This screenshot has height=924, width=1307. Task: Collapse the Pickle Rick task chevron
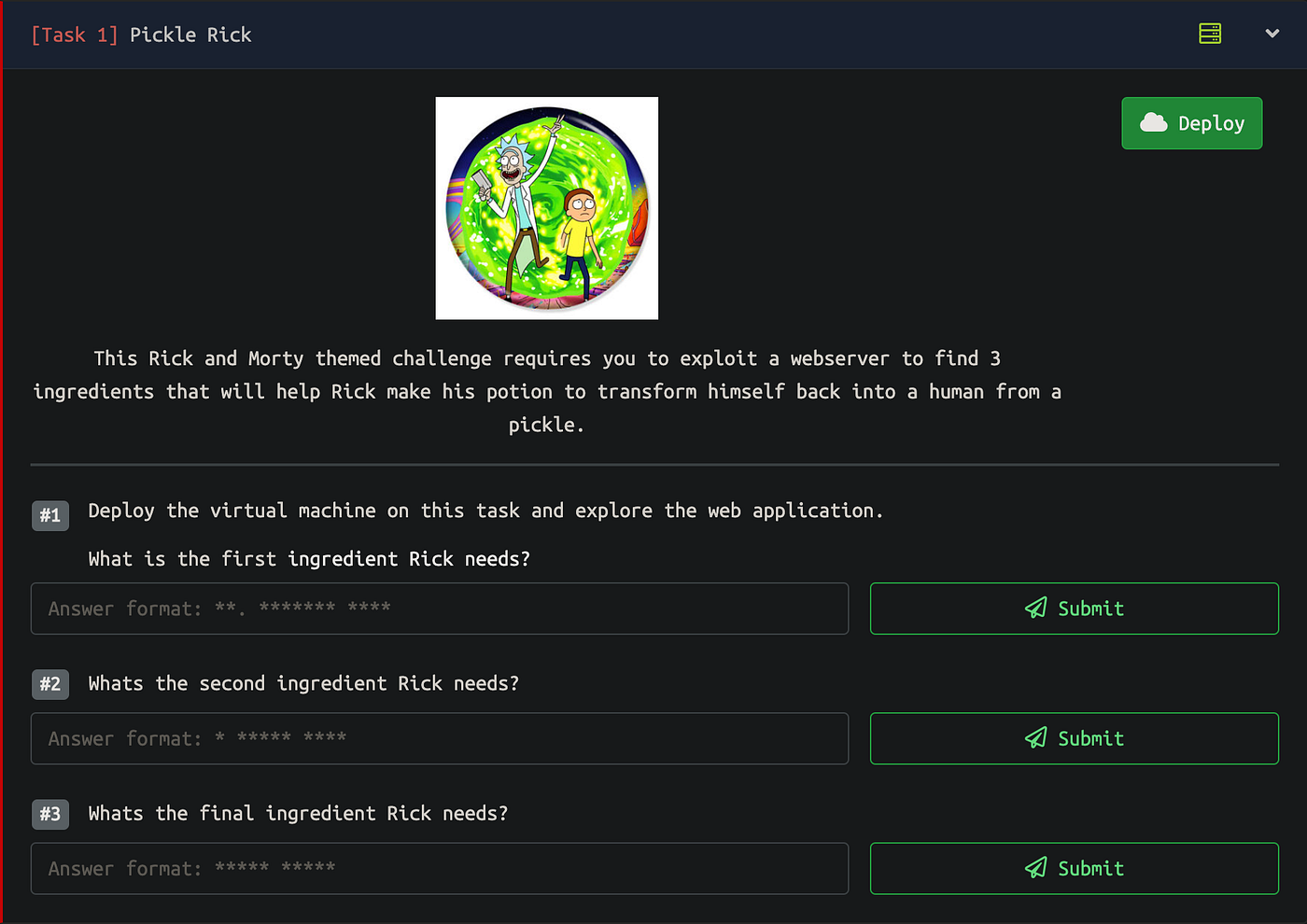[1272, 34]
